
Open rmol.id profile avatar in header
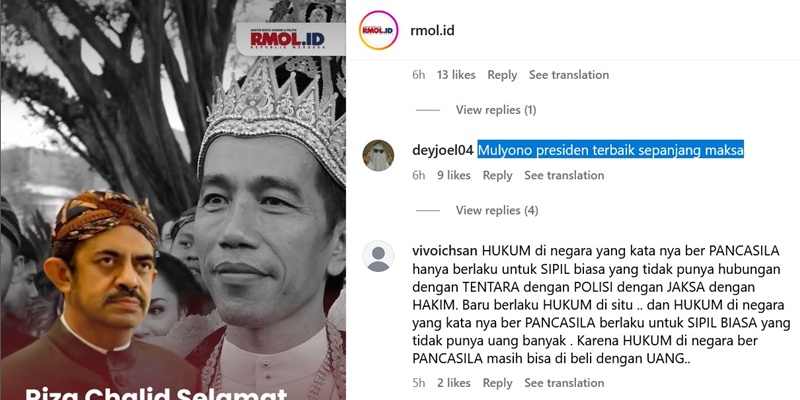[x=378, y=30]
